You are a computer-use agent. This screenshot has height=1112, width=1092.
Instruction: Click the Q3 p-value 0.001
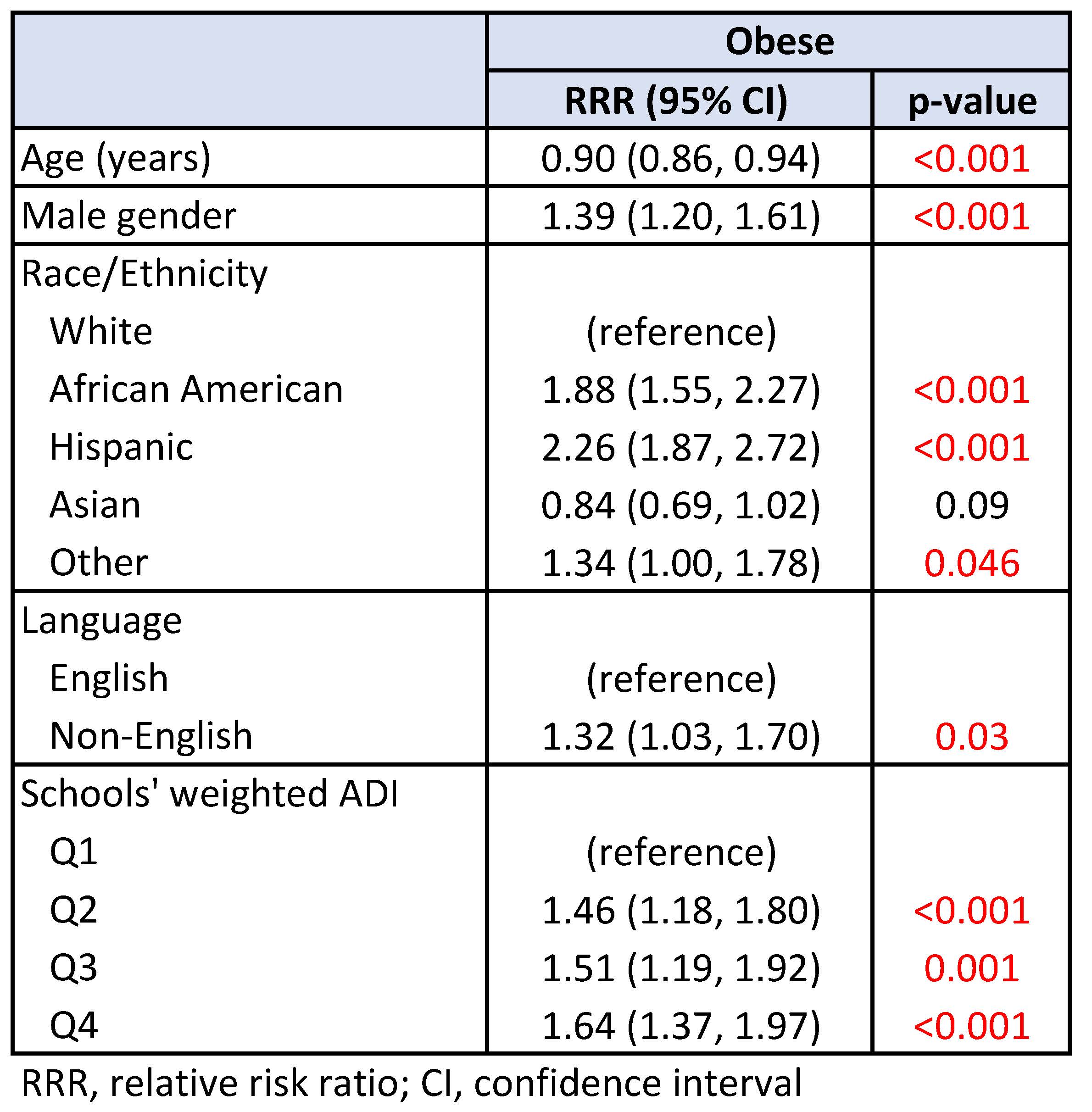(x=972, y=968)
